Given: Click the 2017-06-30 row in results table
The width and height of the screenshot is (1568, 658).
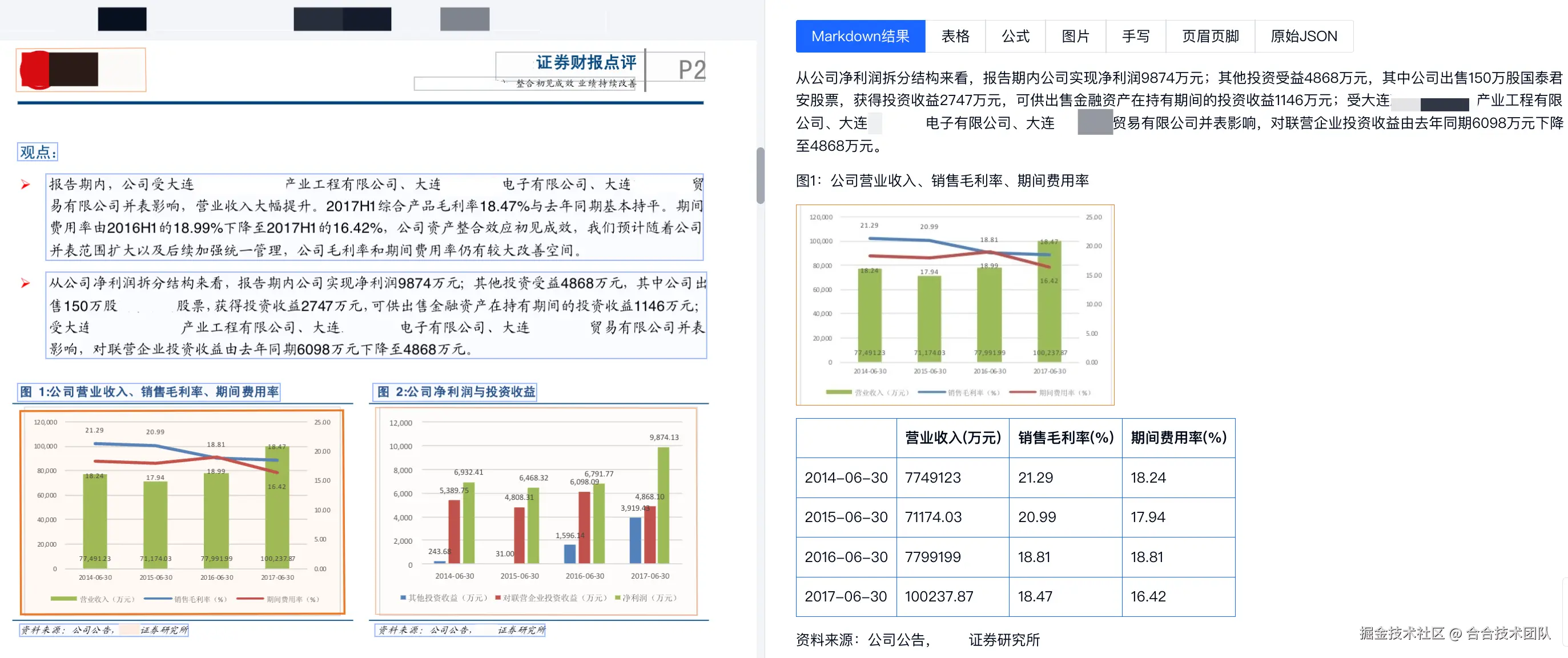Looking at the screenshot, I should point(846,596).
